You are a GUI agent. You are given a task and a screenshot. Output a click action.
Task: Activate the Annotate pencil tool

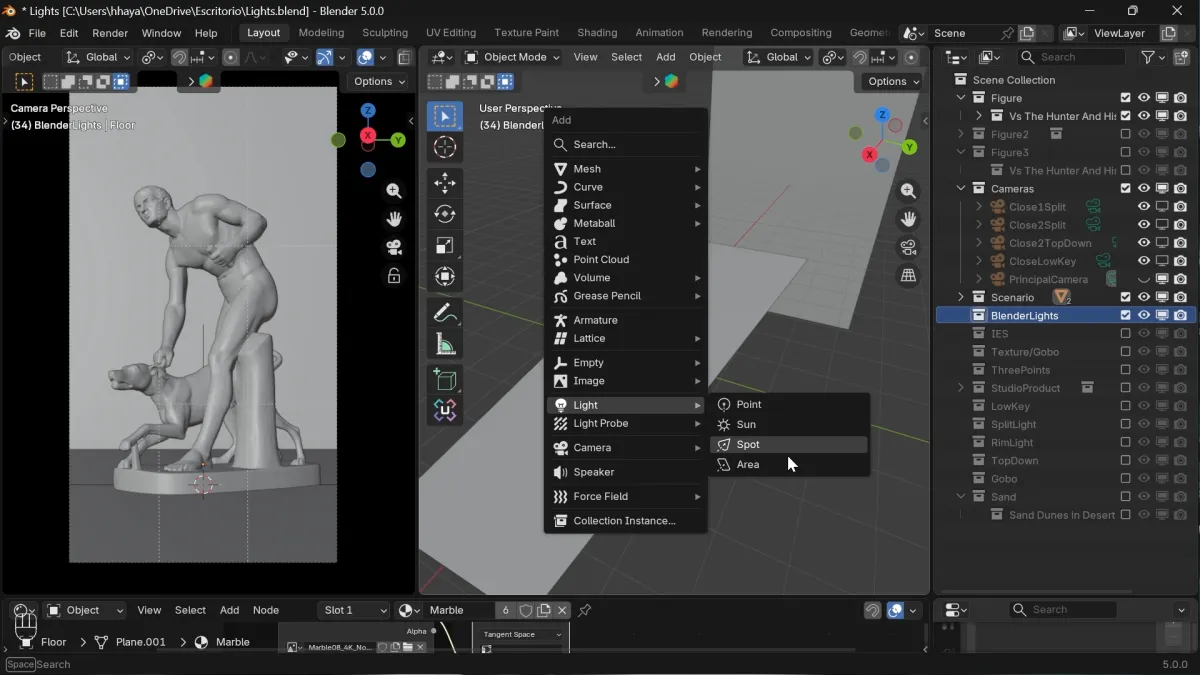445,313
